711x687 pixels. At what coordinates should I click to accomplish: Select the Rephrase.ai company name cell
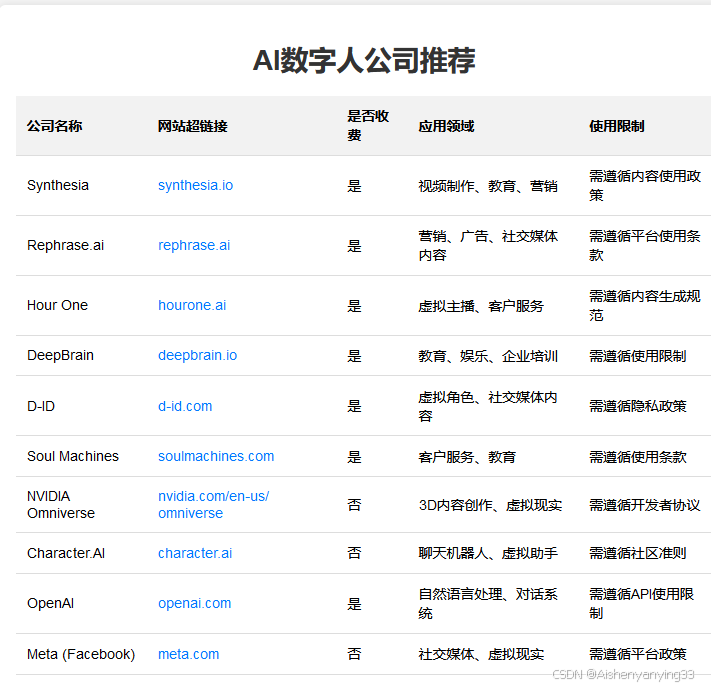pos(65,245)
